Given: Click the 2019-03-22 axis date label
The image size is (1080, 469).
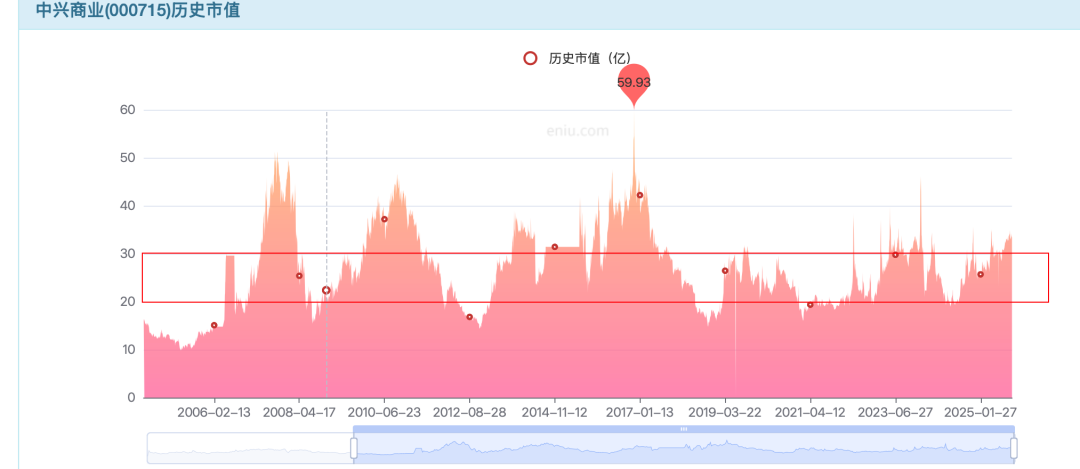Looking at the screenshot, I should pyautogui.click(x=725, y=413).
